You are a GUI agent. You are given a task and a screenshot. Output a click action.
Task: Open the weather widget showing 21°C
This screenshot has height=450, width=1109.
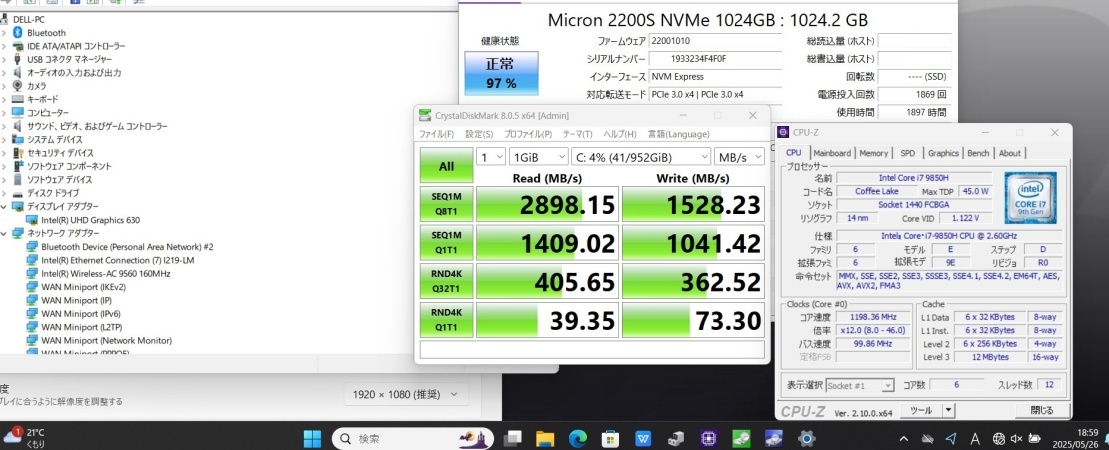pyautogui.click(x=24, y=437)
